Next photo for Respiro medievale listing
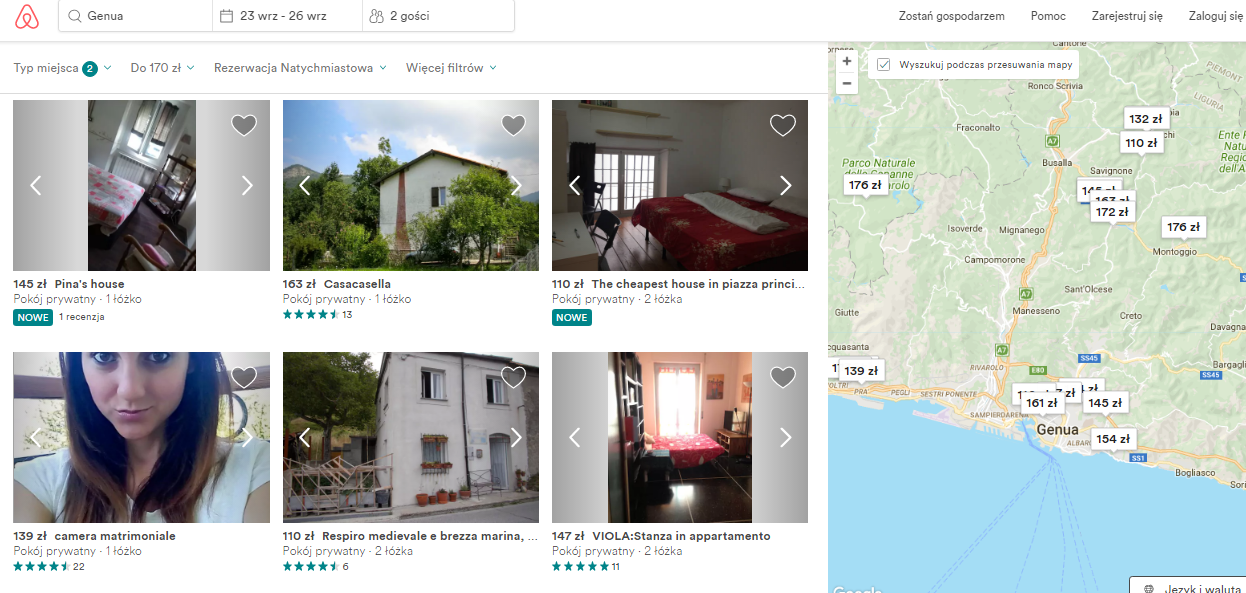The height and width of the screenshot is (593, 1246). (516, 437)
